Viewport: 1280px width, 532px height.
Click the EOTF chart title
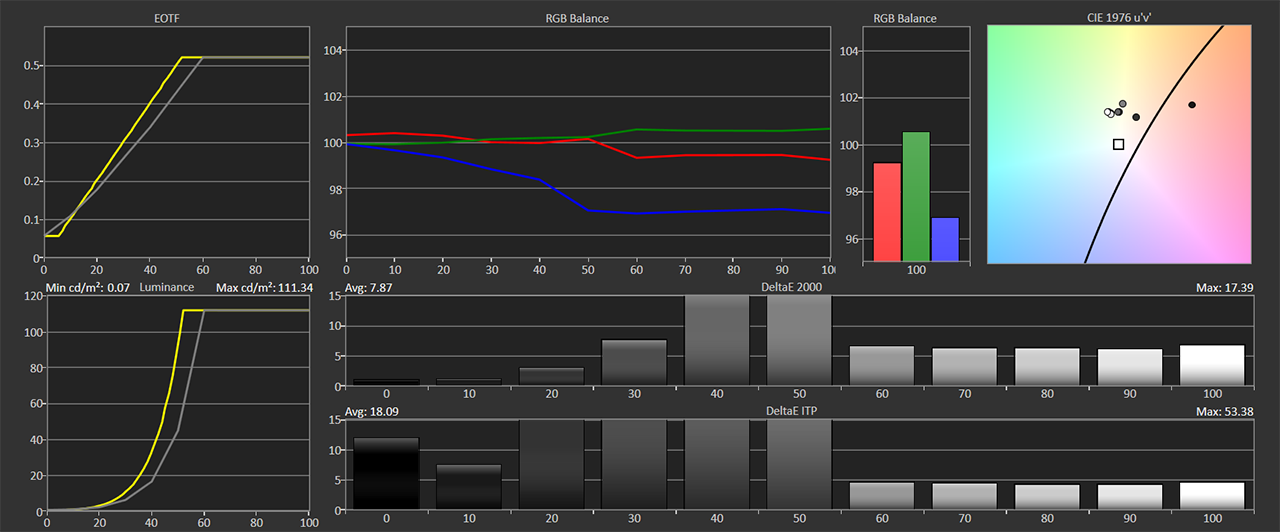(x=176, y=18)
